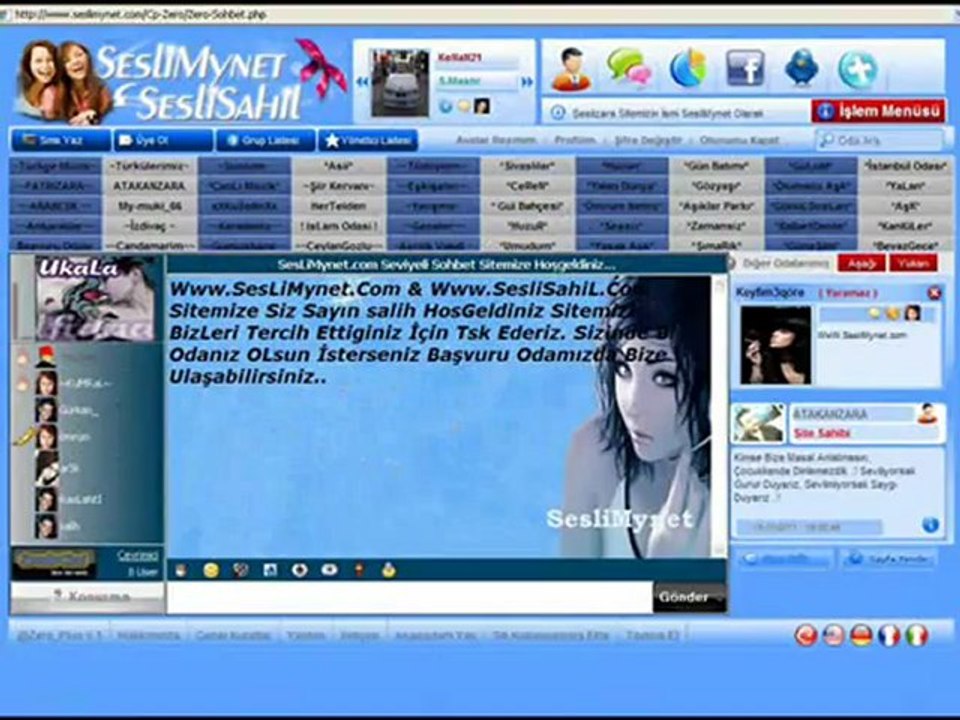Switch language with the French flag
The height and width of the screenshot is (720, 960).
point(888,636)
